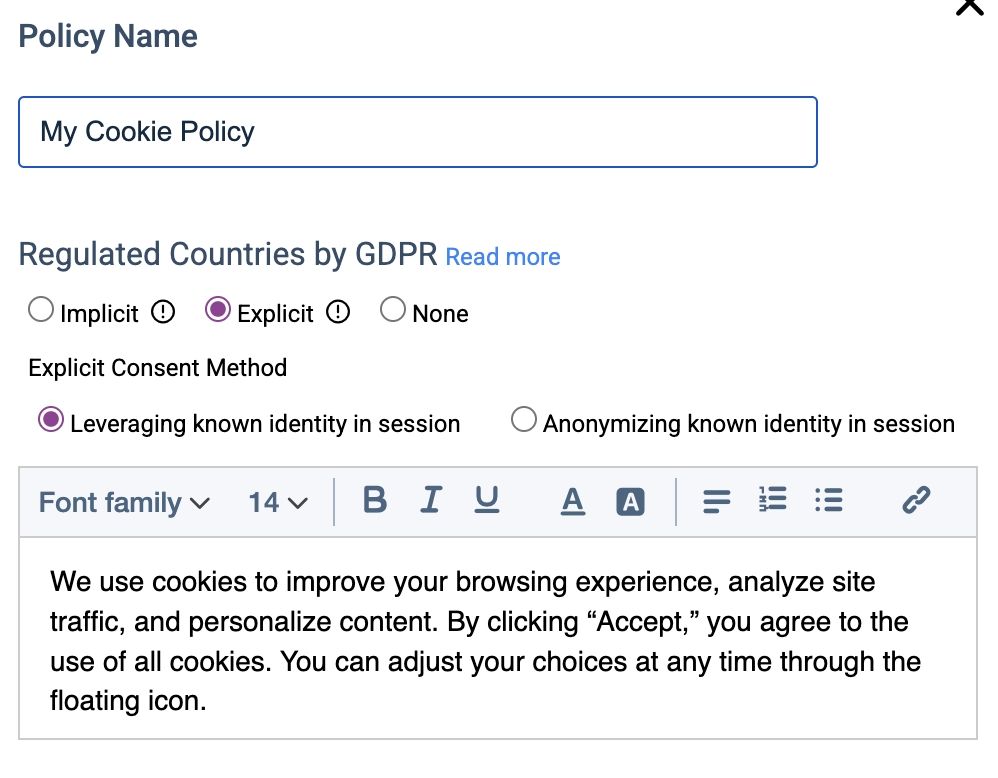
Task: Expand the Font family dropdown
Action: [124, 502]
